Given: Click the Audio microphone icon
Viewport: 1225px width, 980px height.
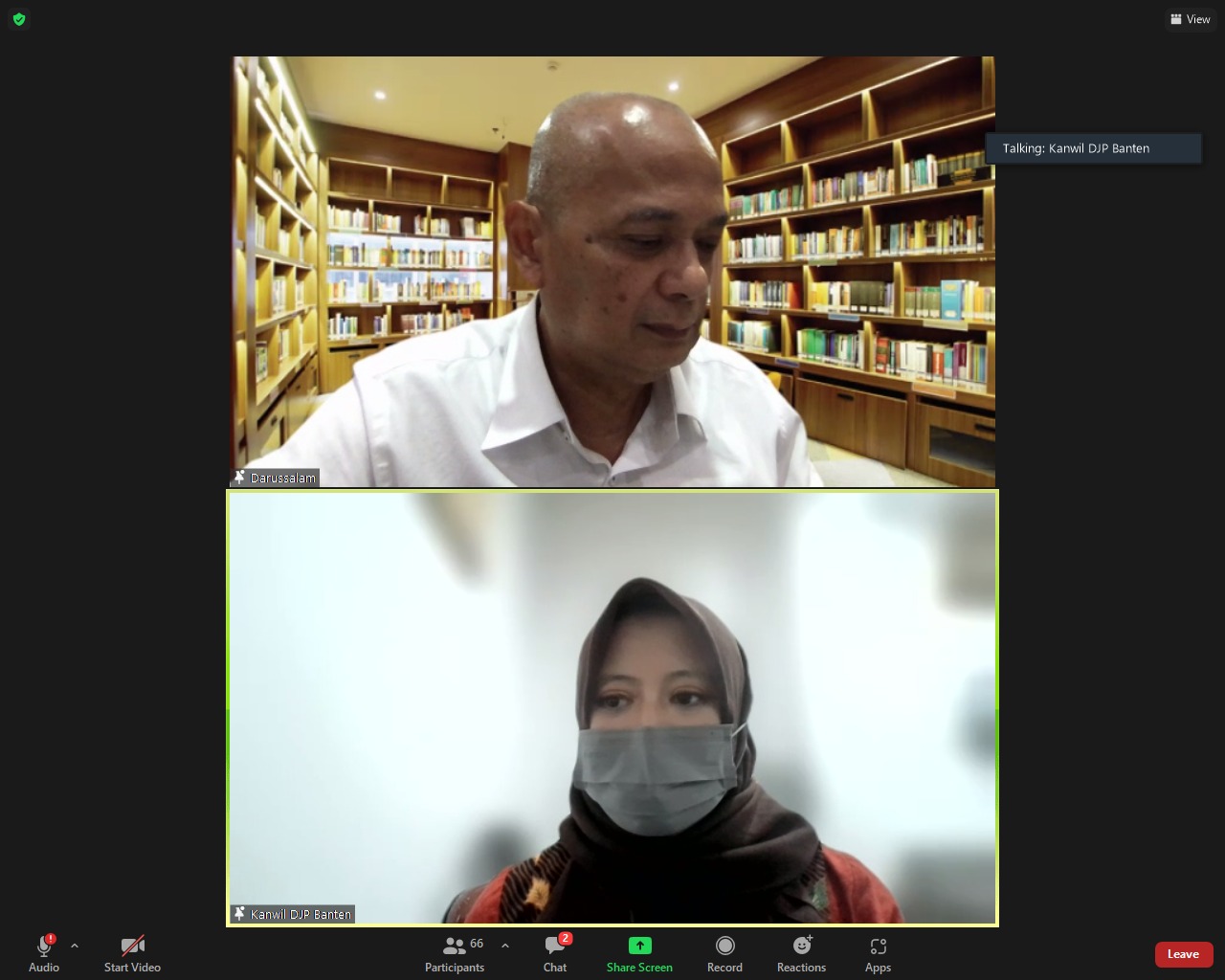Looking at the screenshot, I should click(x=43, y=947).
